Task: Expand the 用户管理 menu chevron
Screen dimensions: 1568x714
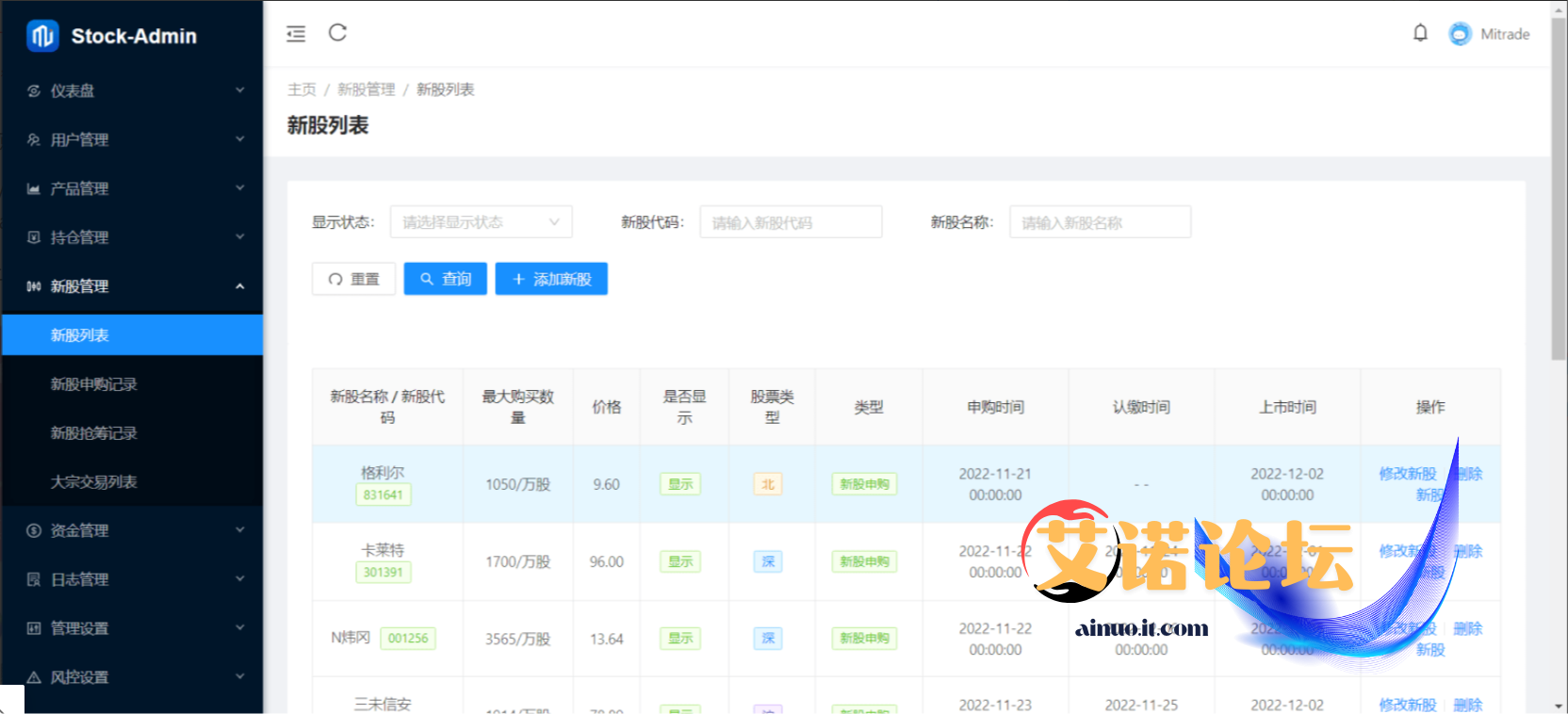Action: click(x=239, y=139)
